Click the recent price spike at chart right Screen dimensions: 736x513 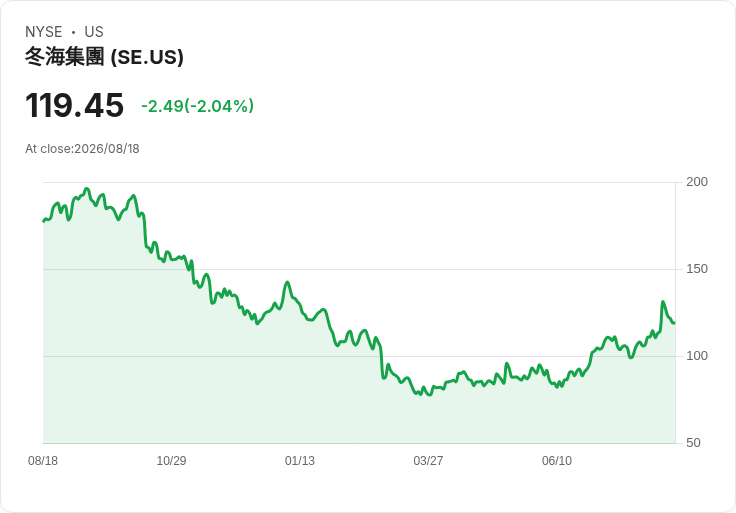click(x=663, y=301)
